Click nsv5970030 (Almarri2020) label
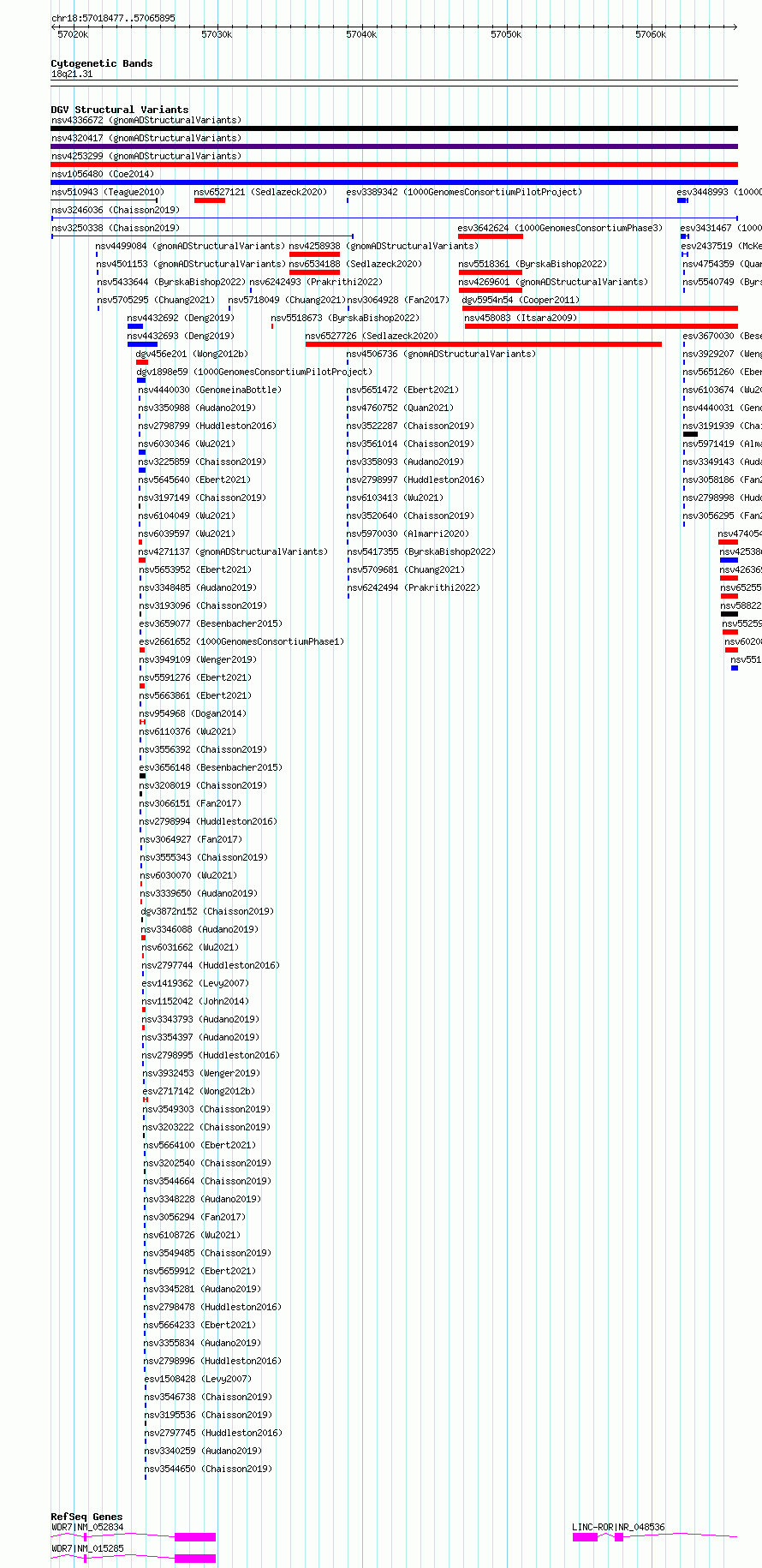The image size is (762, 1568). (x=408, y=534)
